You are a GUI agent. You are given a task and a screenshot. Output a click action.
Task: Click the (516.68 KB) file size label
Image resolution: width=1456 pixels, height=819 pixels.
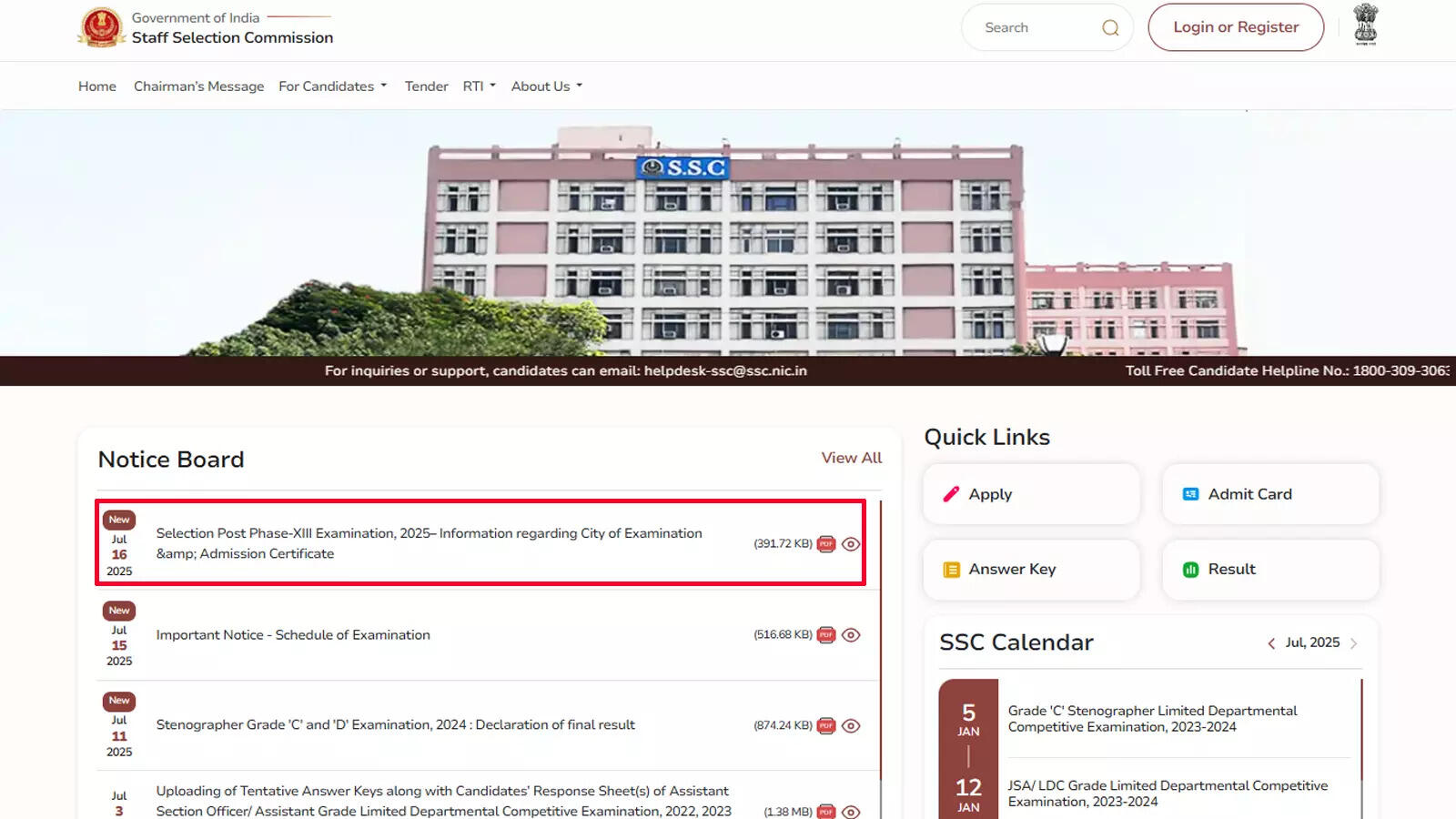[x=783, y=635]
